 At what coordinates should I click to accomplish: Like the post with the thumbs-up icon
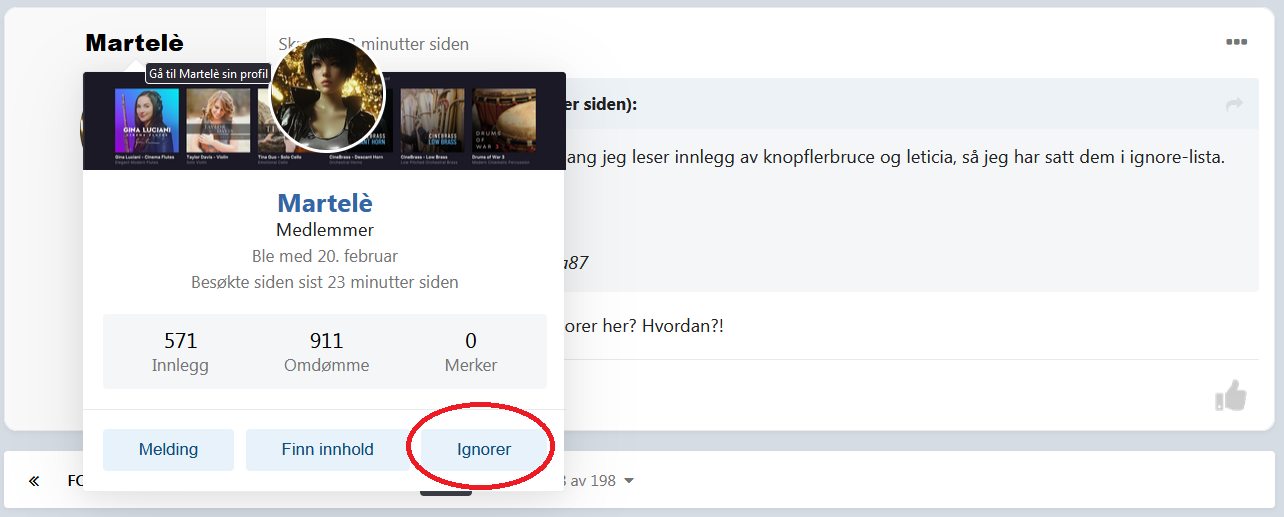1231,396
